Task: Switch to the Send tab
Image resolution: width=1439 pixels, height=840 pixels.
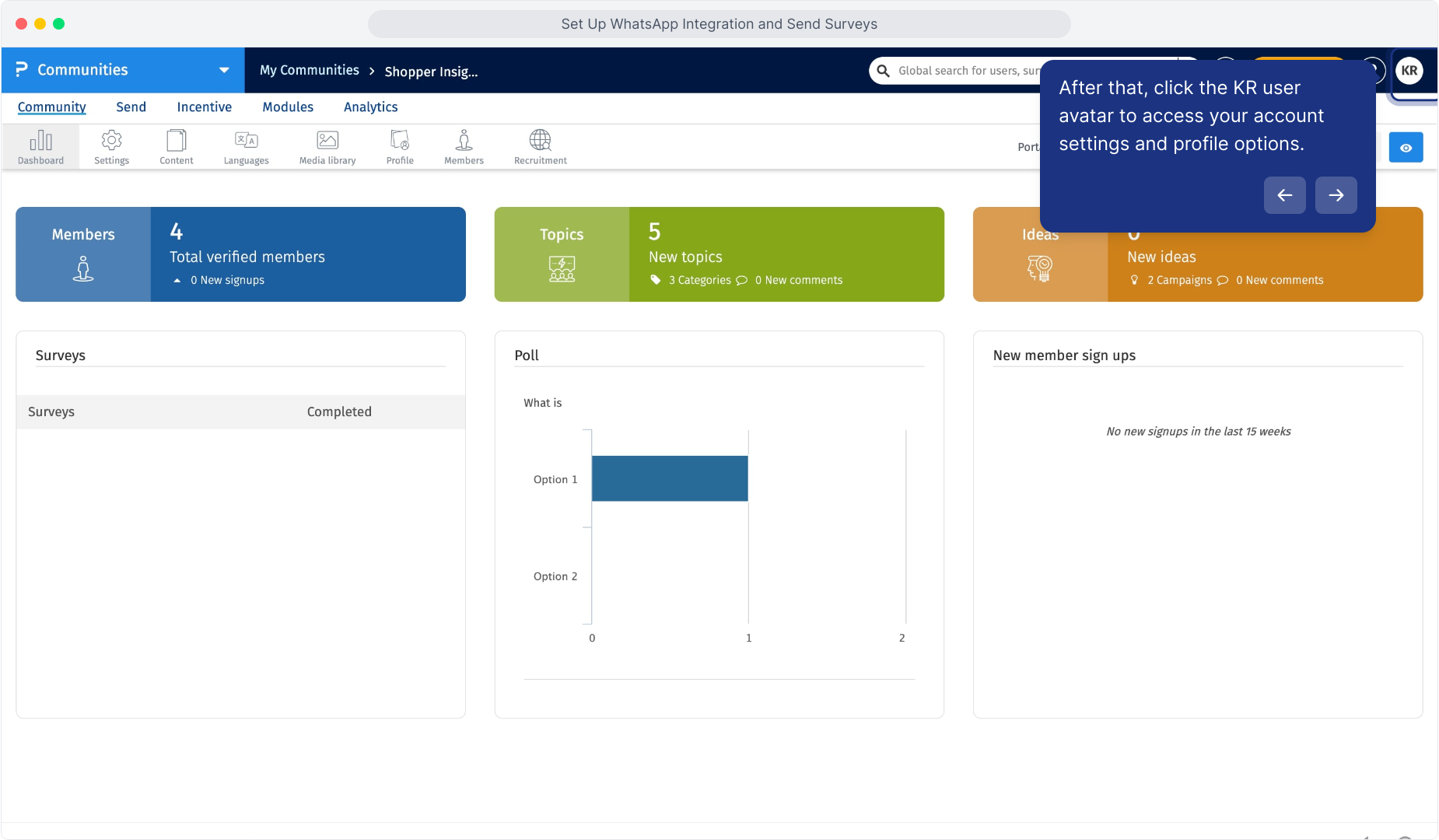Action: point(131,107)
